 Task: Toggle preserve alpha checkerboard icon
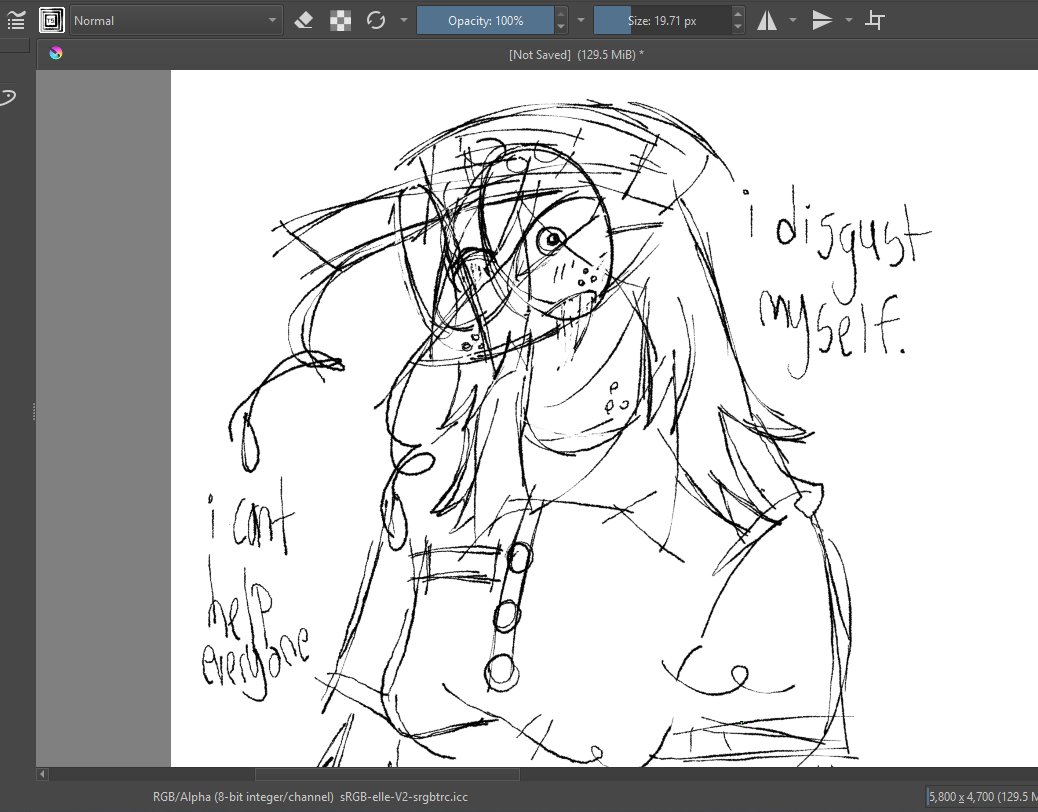pos(340,21)
